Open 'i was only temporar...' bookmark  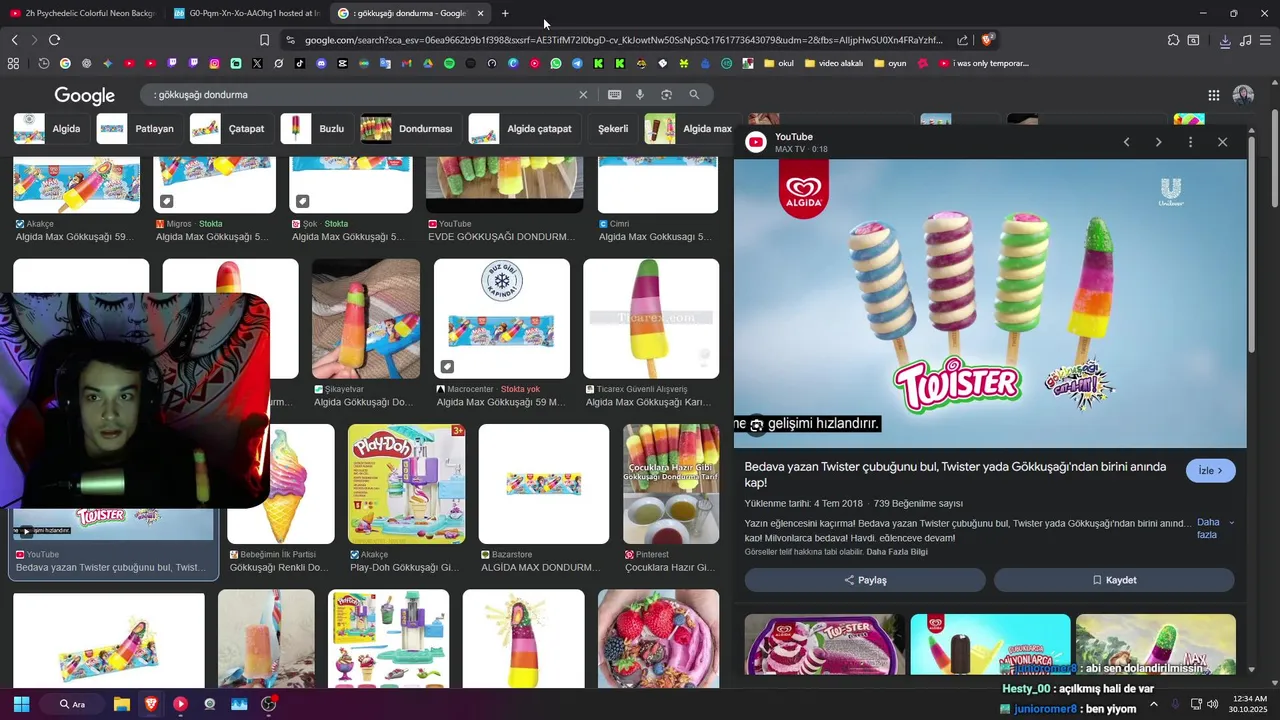click(x=984, y=63)
